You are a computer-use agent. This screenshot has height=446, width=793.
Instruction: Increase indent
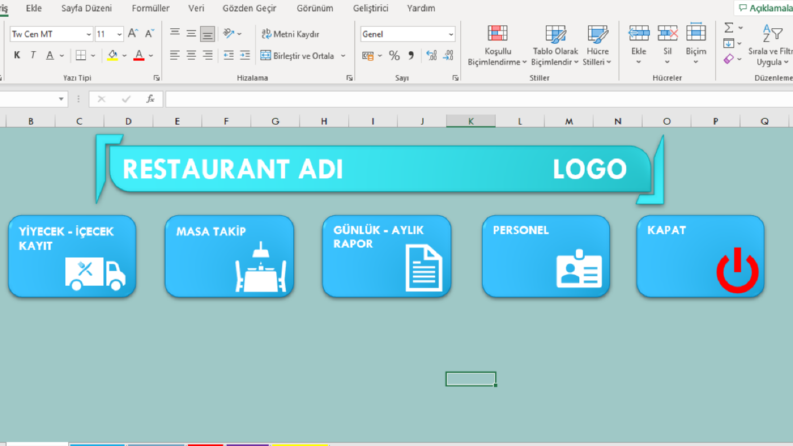tap(245, 55)
